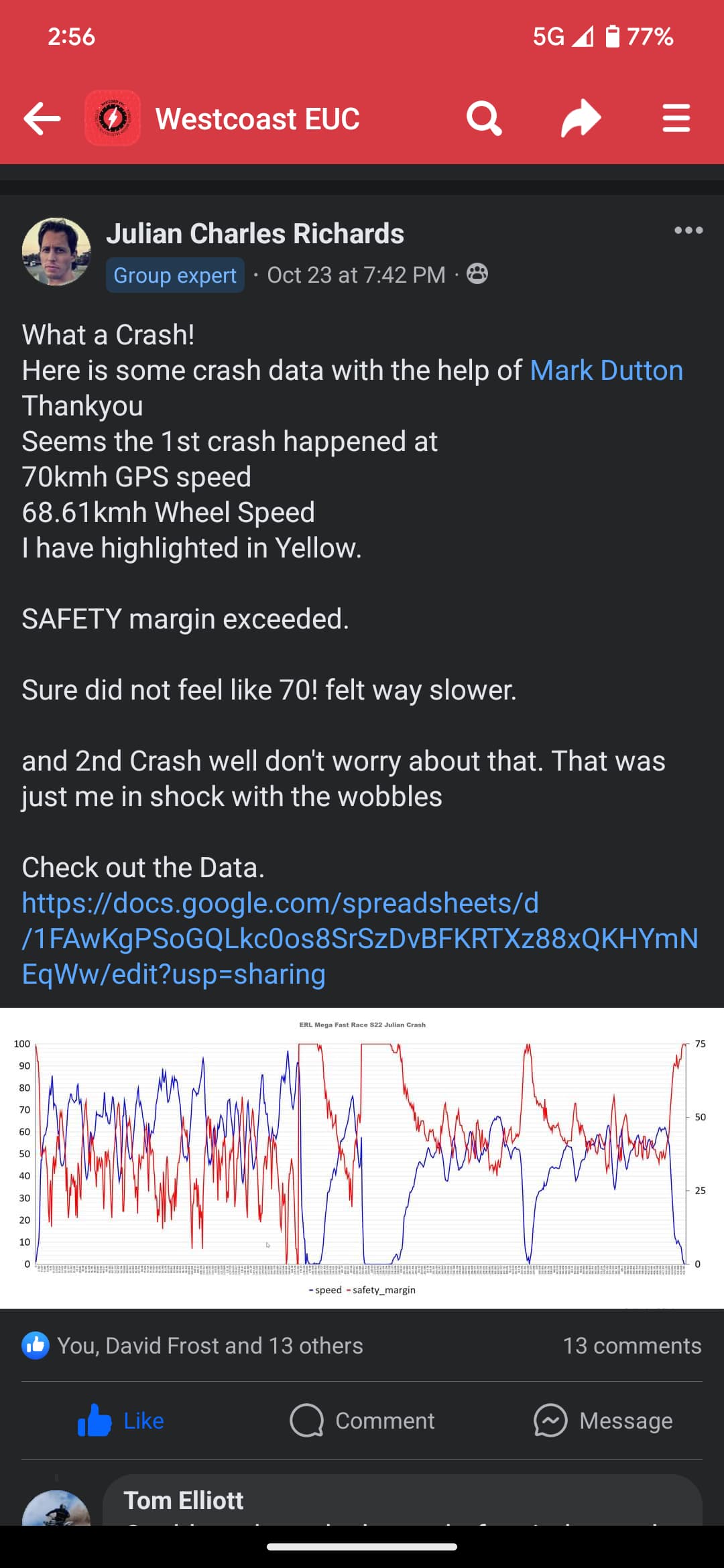Viewport: 724px width, 1568px height.
Task: Open the Westcoast EUC group logo
Action: 113,119
